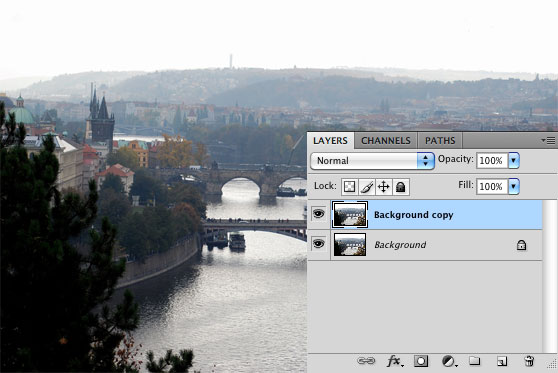Create a new layer
Image resolution: width=558 pixels, height=373 pixels.
(x=502, y=361)
